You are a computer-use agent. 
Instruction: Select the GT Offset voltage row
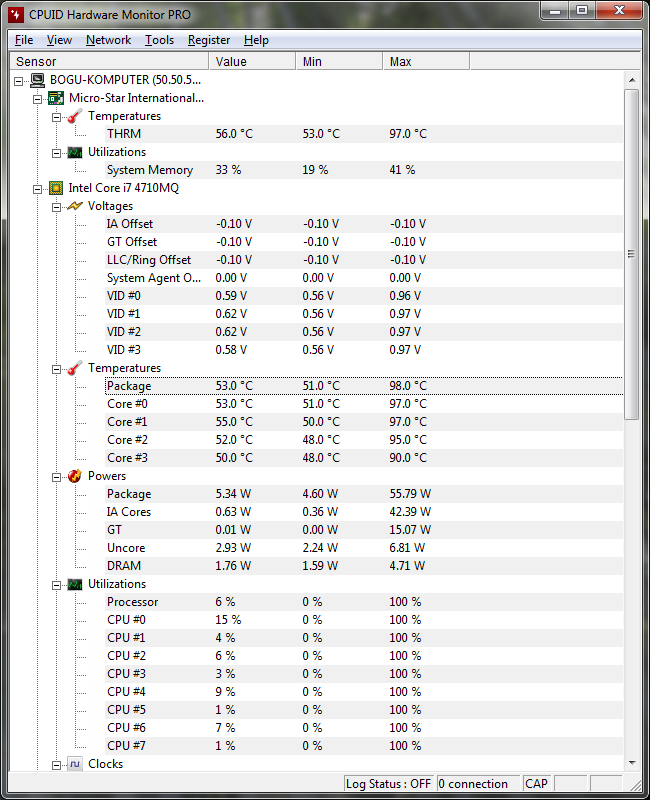coord(364,242)
